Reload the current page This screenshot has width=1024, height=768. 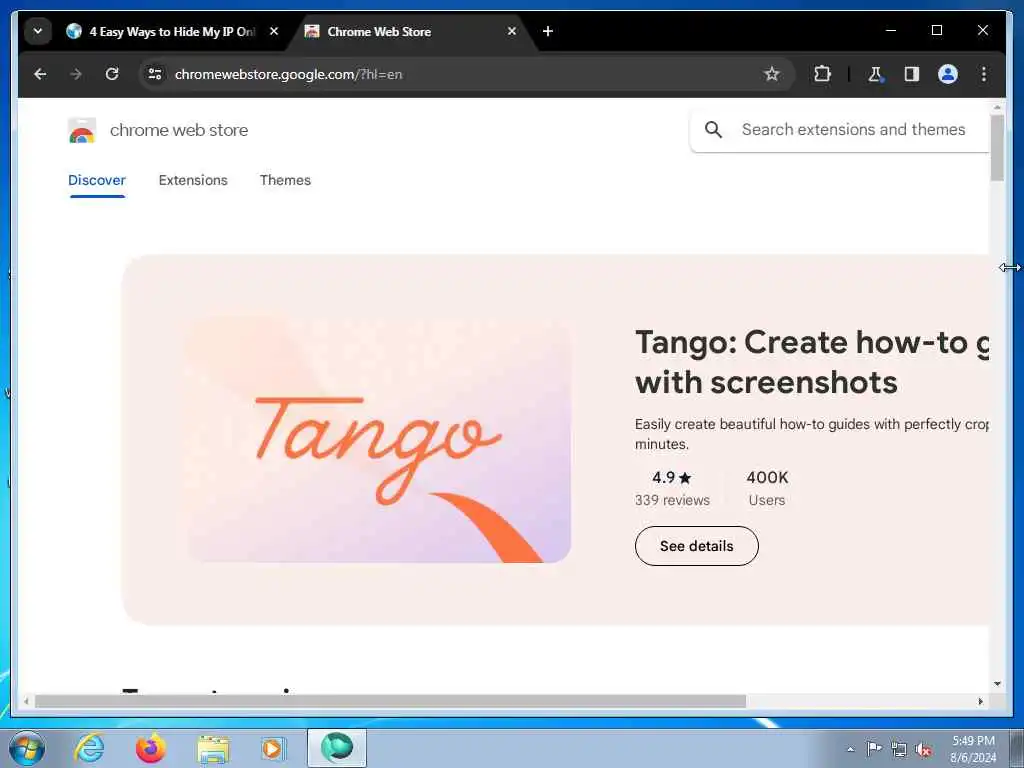(112, 74)
